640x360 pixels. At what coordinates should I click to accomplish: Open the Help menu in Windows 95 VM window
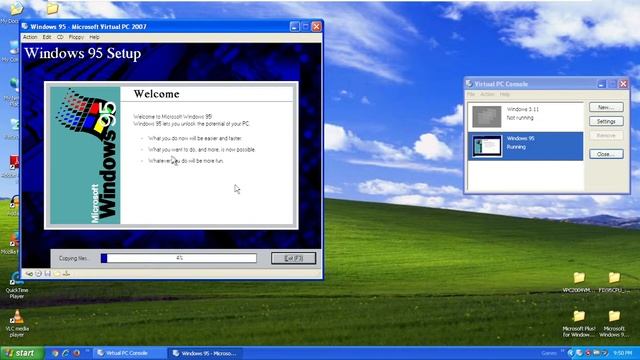(x=94, y=37)
